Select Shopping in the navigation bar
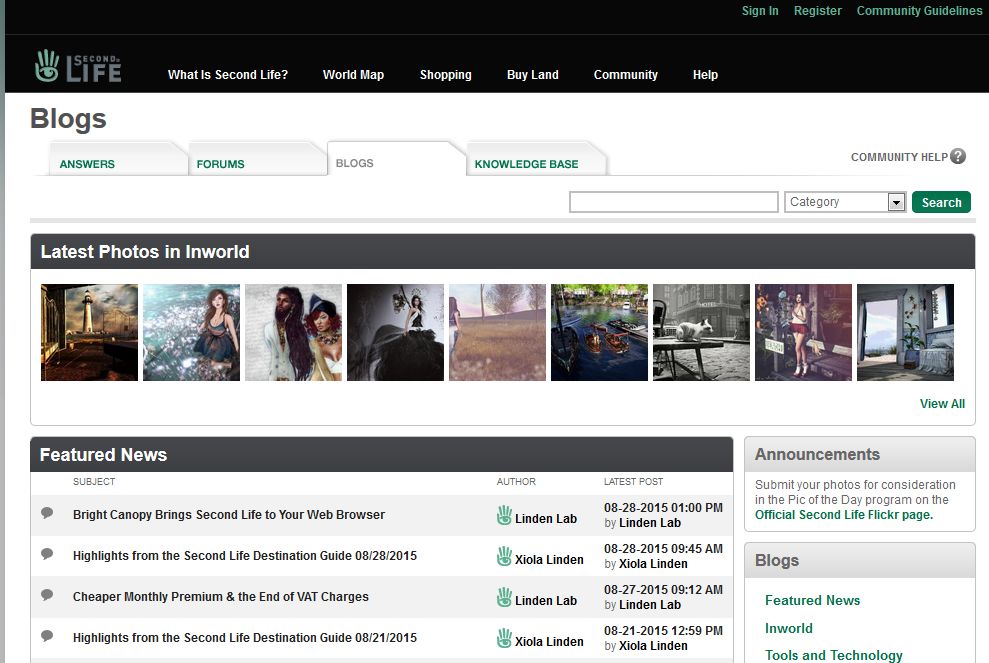 click(x=445, y=75)
